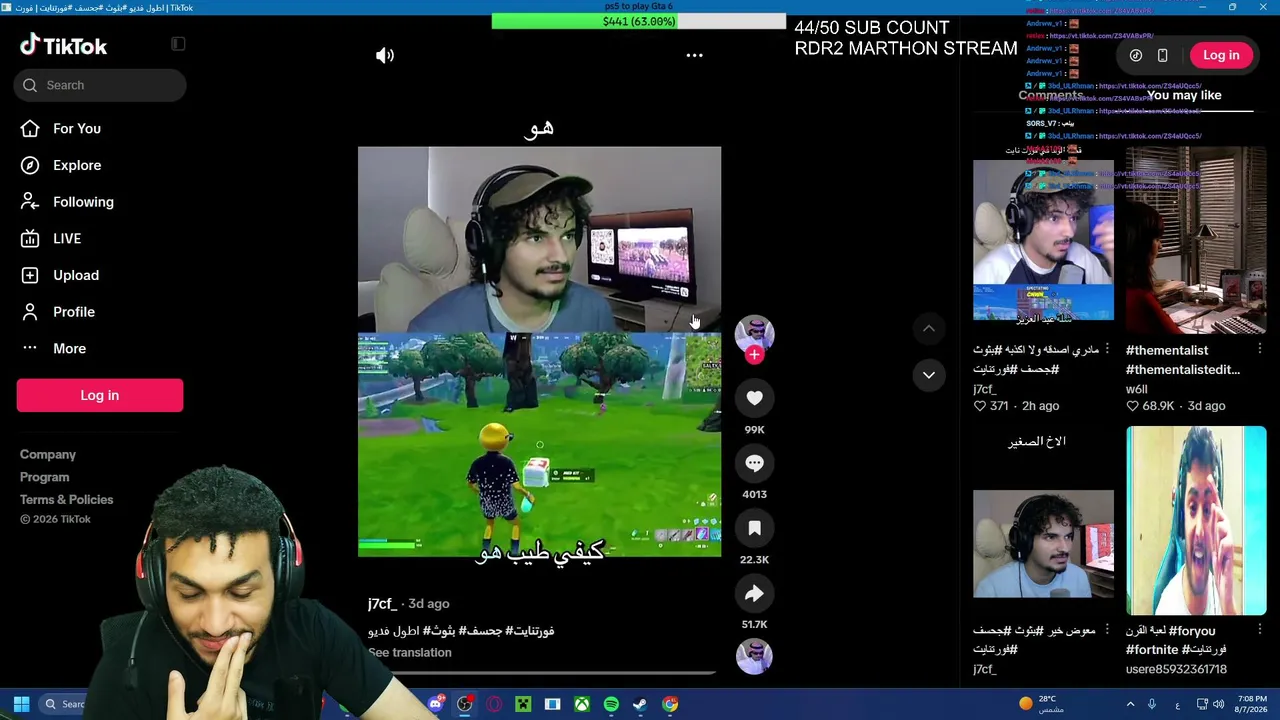This screenshot has width=1280, height=720.
Task: Like the video with the heart icon
Action: (x=754, y=398)
